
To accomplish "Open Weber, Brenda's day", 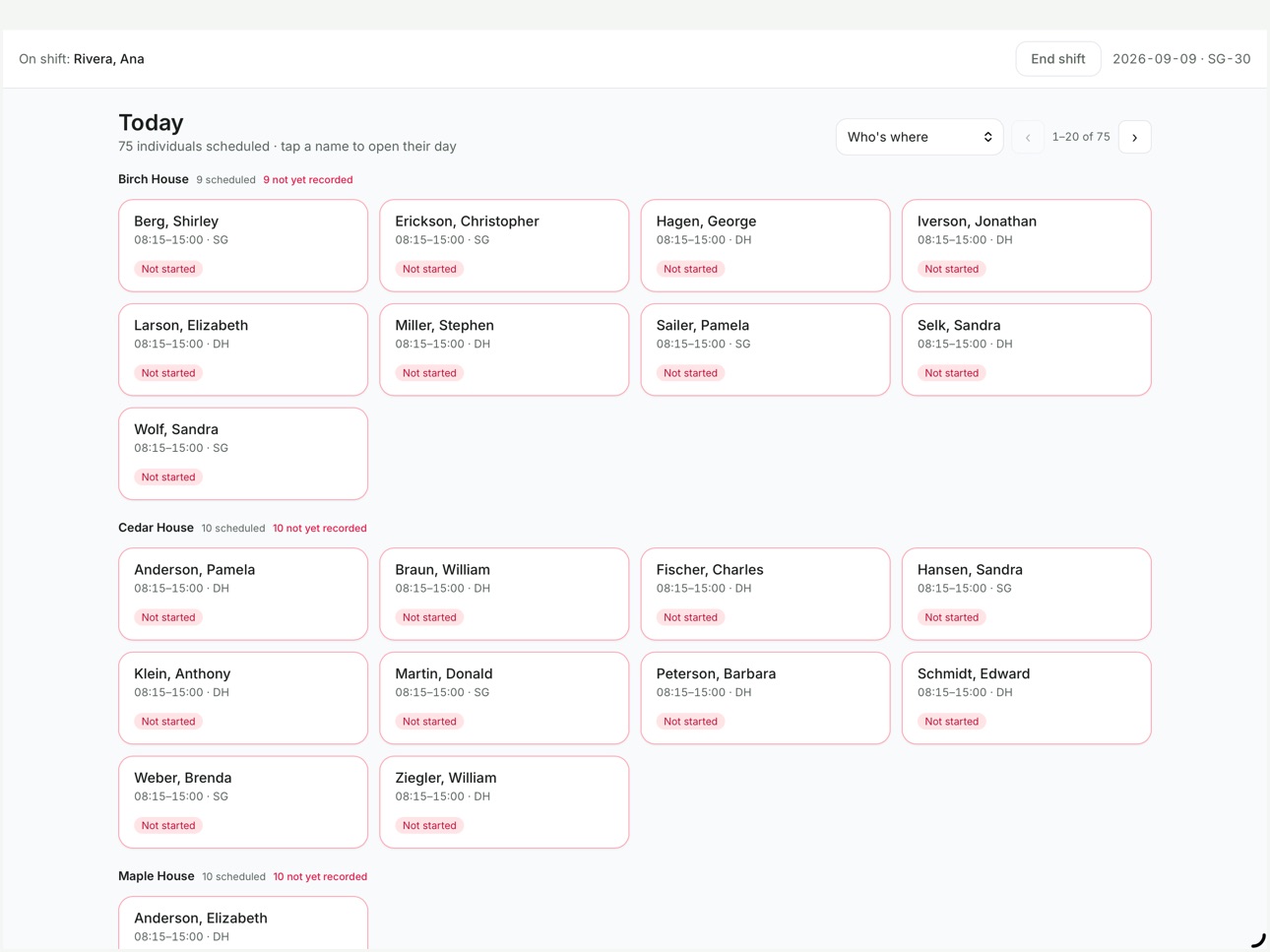I will 243,802.
